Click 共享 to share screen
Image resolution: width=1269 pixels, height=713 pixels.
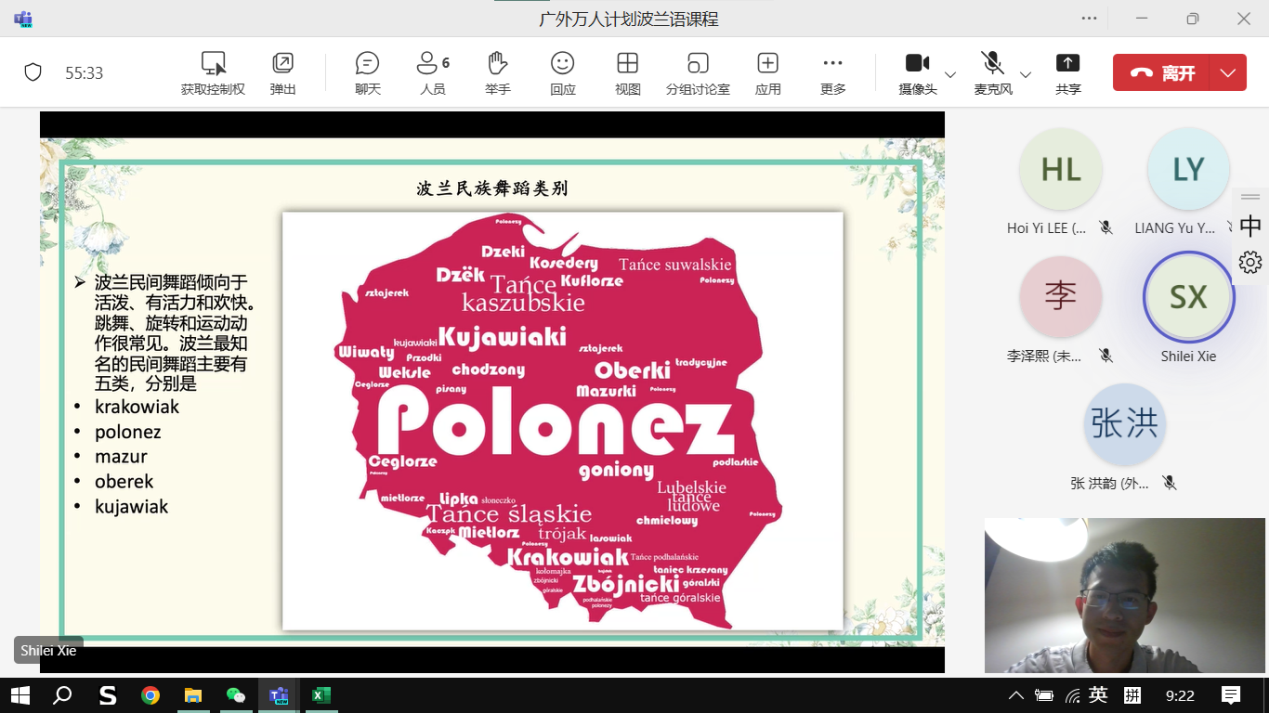[1067, 73]
